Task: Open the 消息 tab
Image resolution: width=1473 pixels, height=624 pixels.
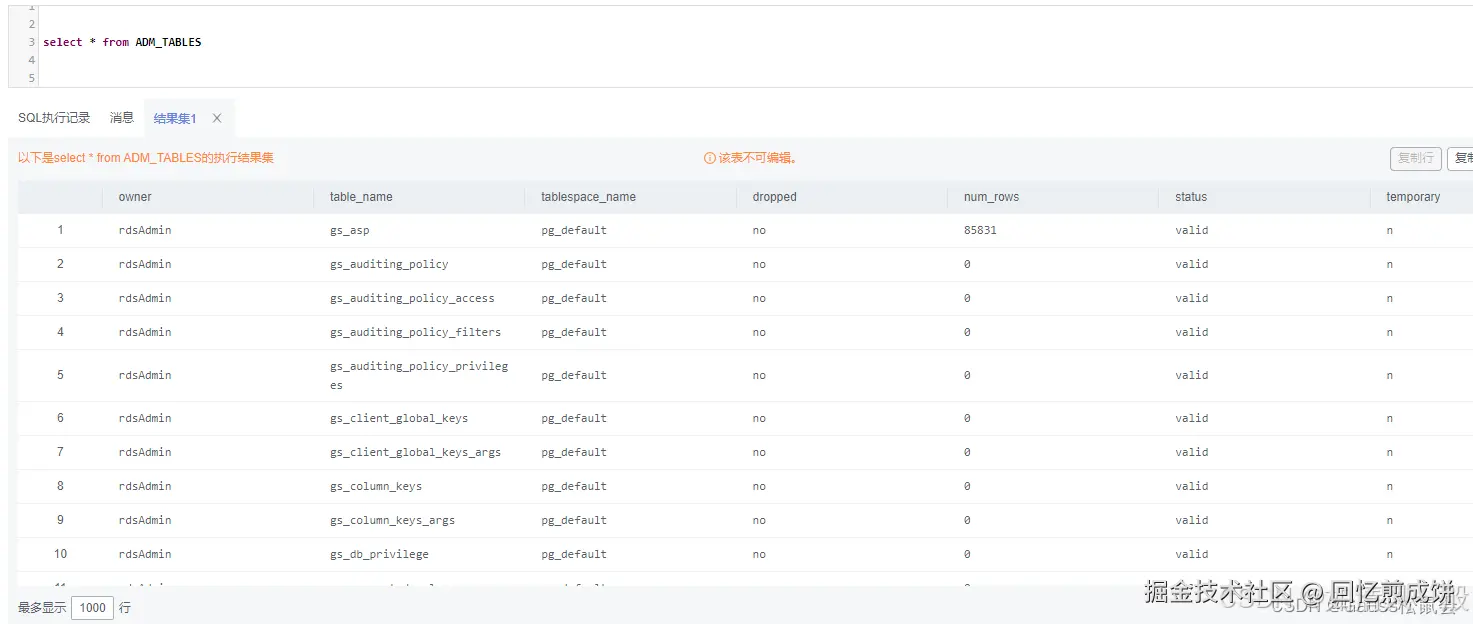Action: click(x=122, y=118)
